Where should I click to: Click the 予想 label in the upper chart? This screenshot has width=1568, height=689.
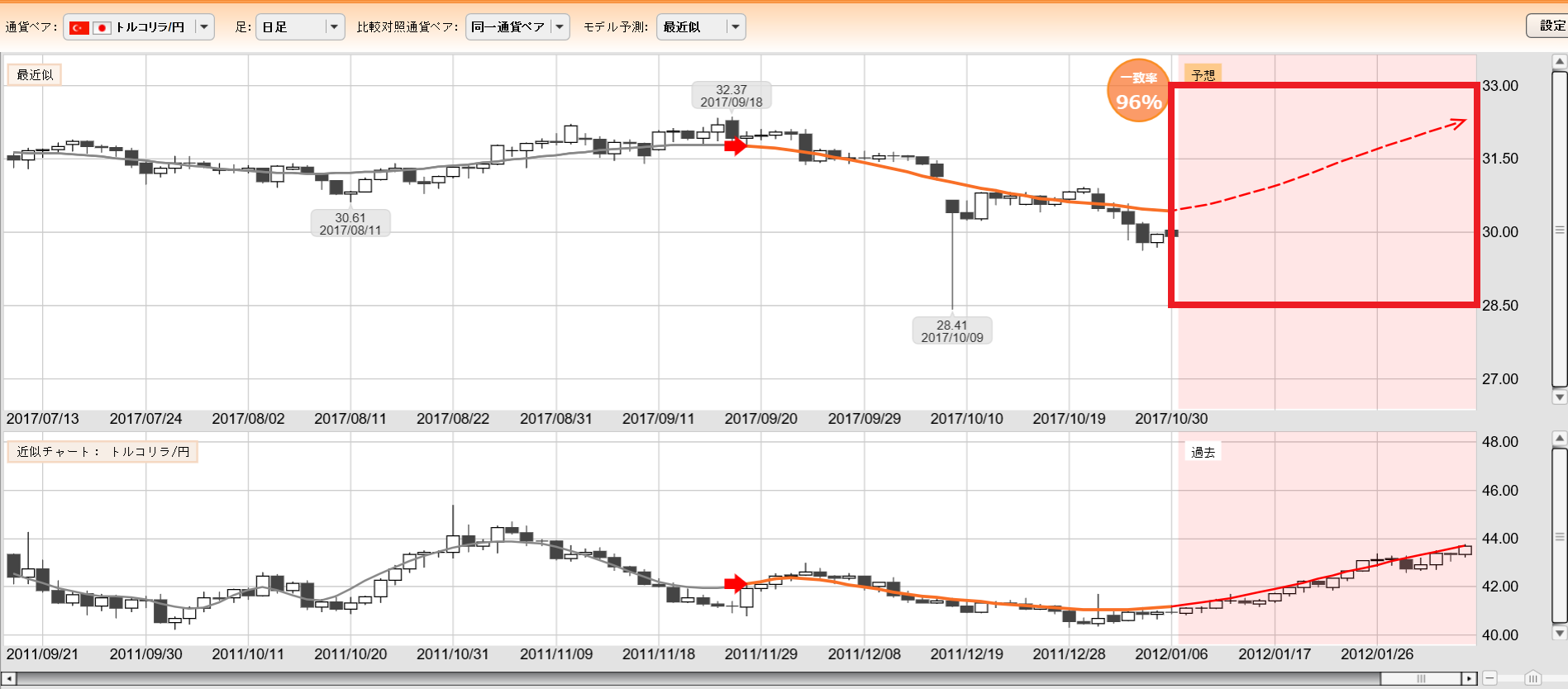pos(1203,75)
